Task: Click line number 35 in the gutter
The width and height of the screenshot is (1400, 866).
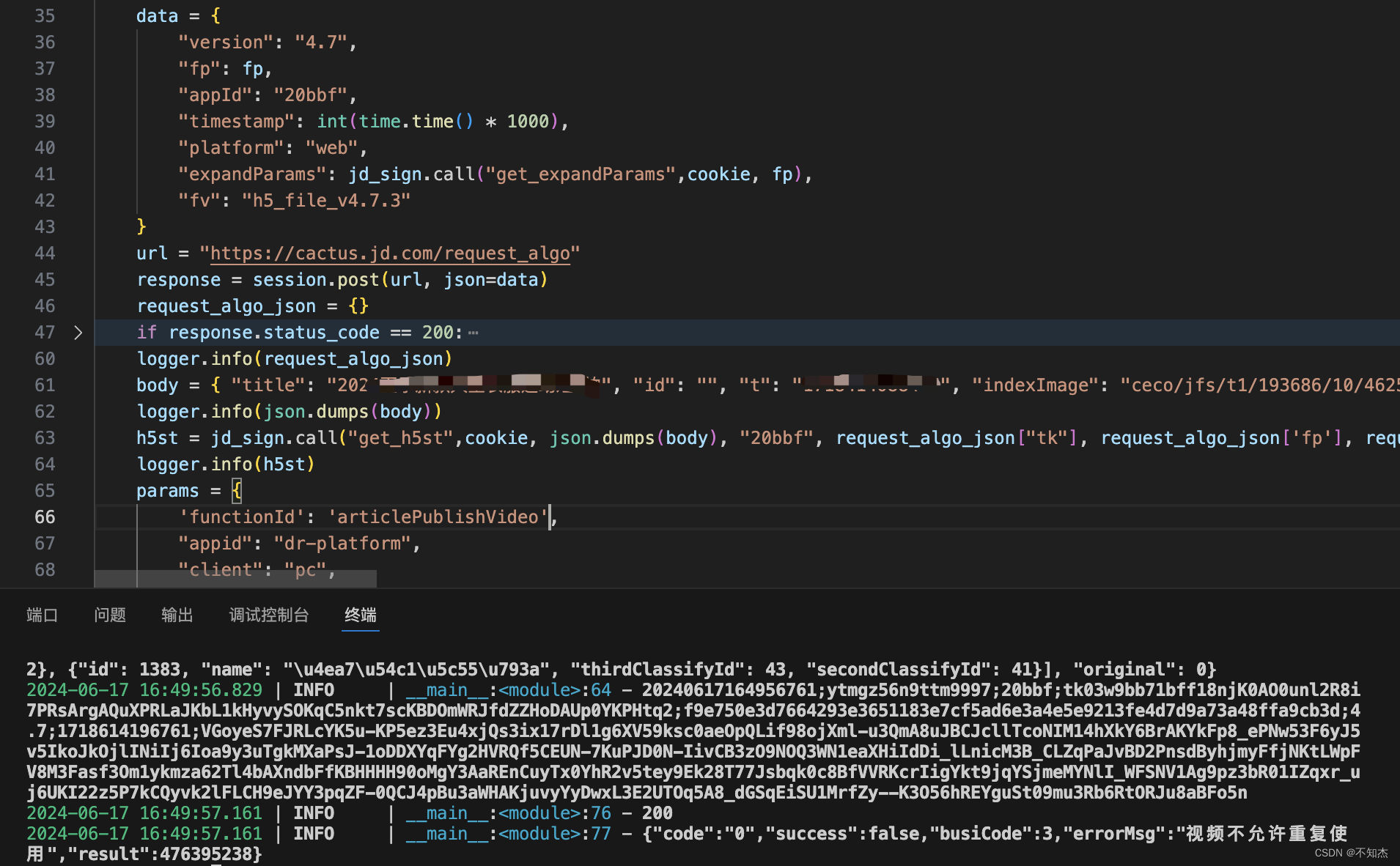Action: (x=45, y=16)
